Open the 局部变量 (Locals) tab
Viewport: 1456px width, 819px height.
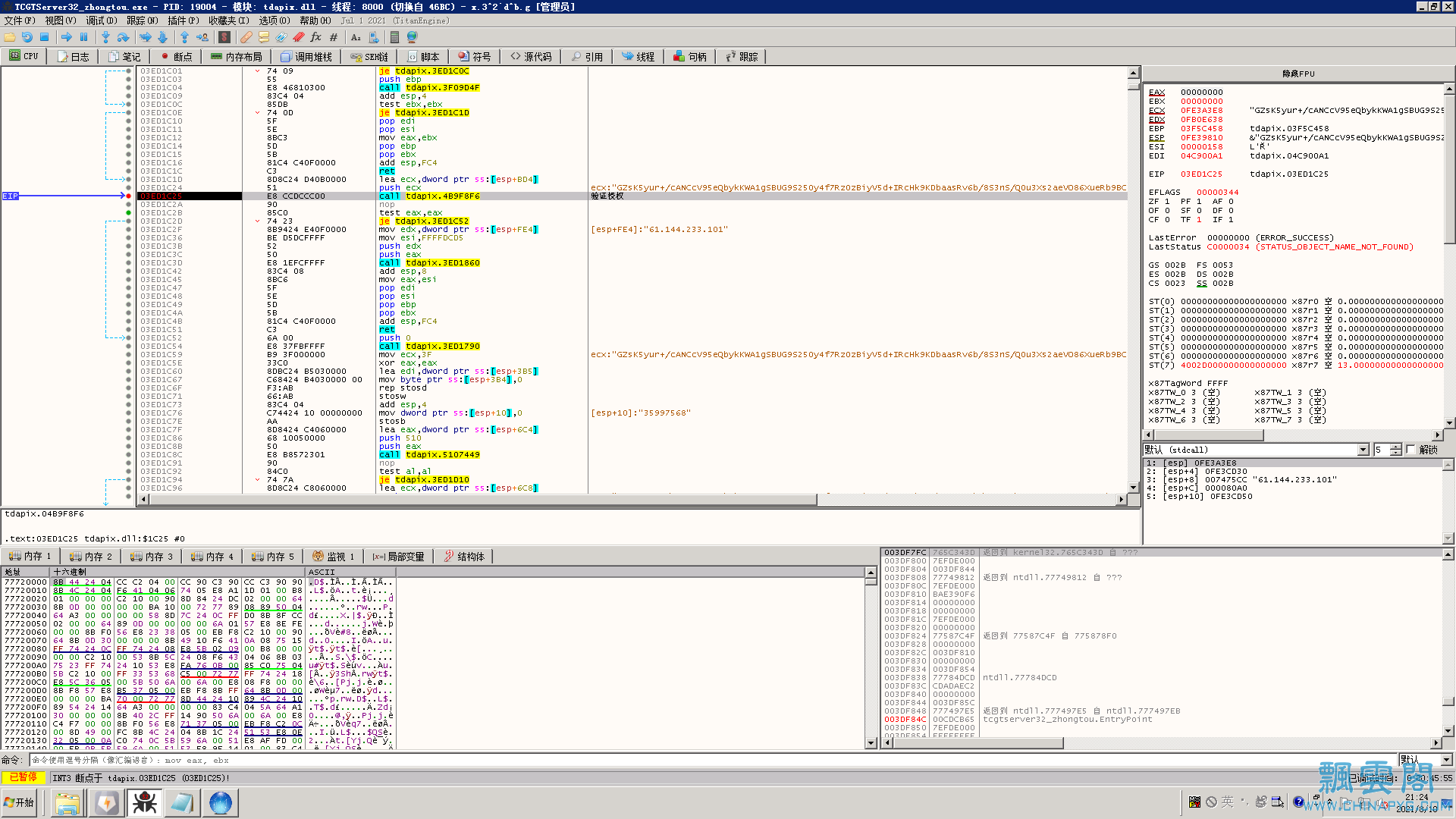(x=398, y=557)
